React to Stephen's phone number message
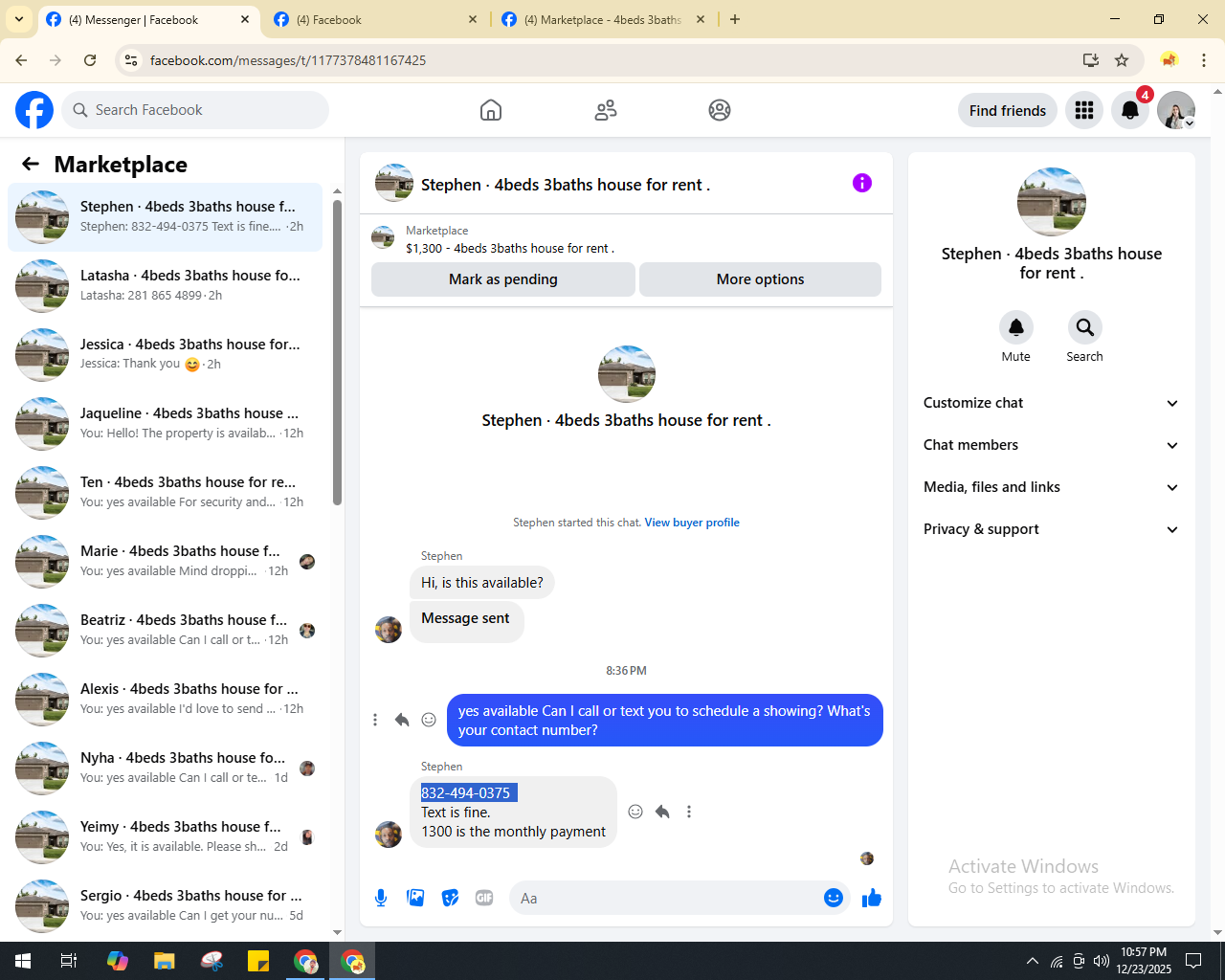The height and width of the screenshot is (980, 1225). 635,812
